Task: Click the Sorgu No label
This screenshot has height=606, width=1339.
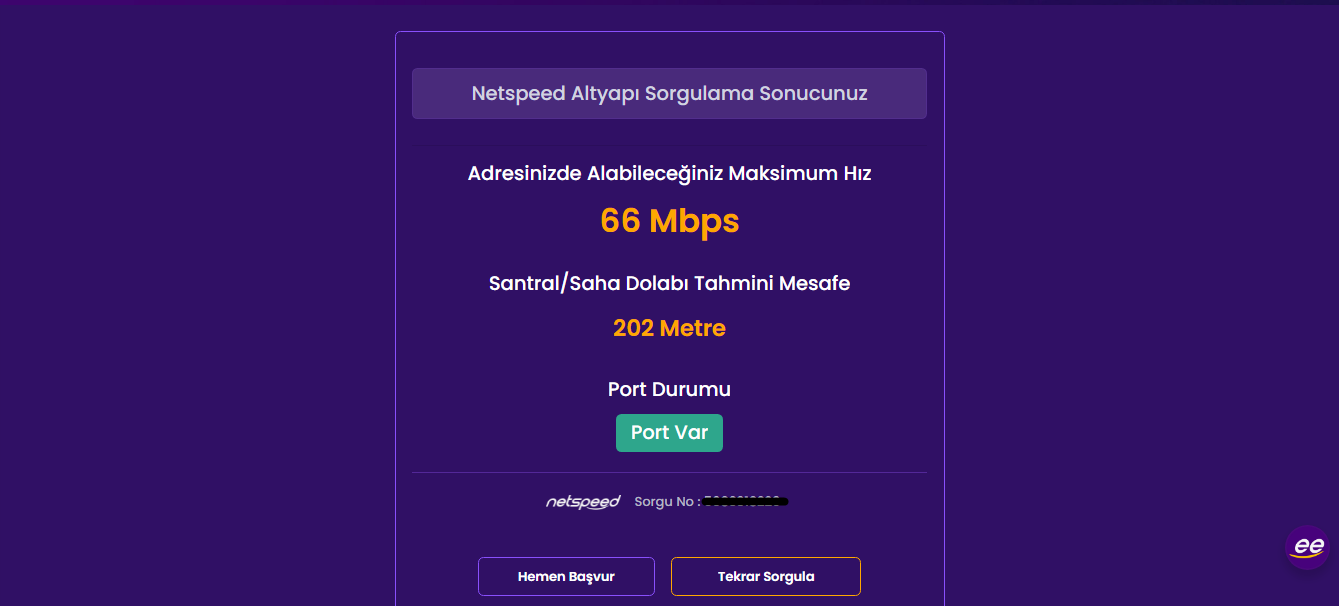Action: pyautogui.click(x=666, y=502)
